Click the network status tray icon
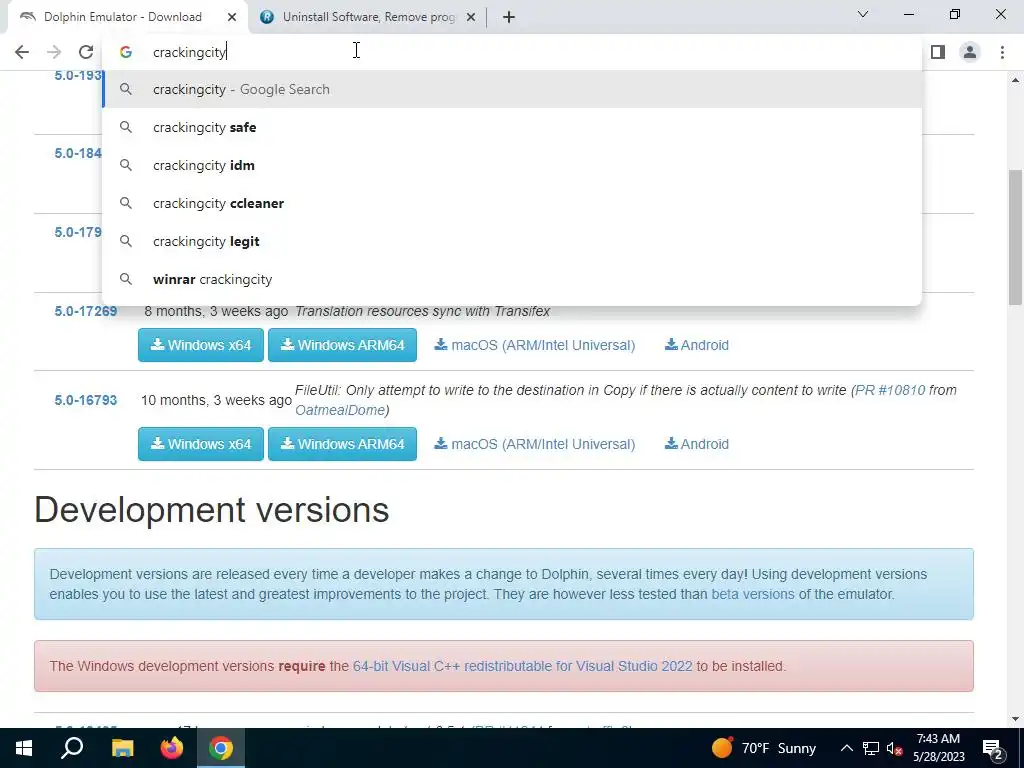This screenshot has width=1024, height=768. [x=871, y=748]
